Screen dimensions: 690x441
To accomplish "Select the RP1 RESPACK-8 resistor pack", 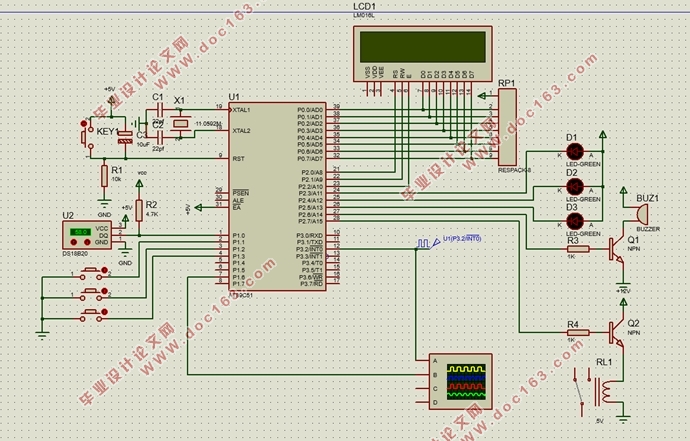I will [x=507, y=127].
